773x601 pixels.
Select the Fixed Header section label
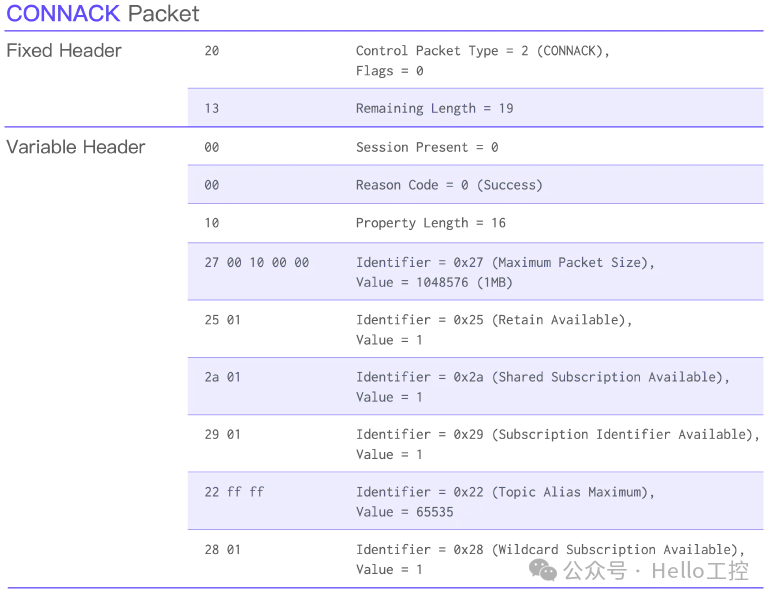[64, 51]
